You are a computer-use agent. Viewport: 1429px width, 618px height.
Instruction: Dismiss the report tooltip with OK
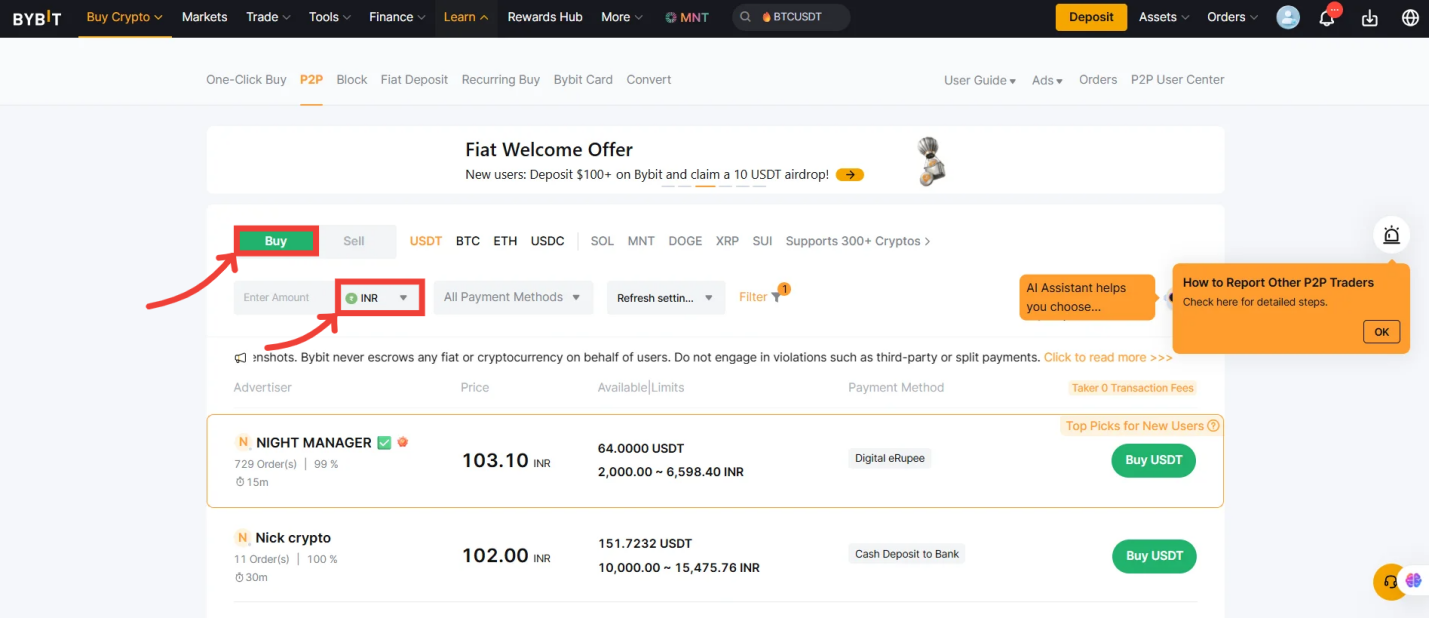pos(1381,331)
